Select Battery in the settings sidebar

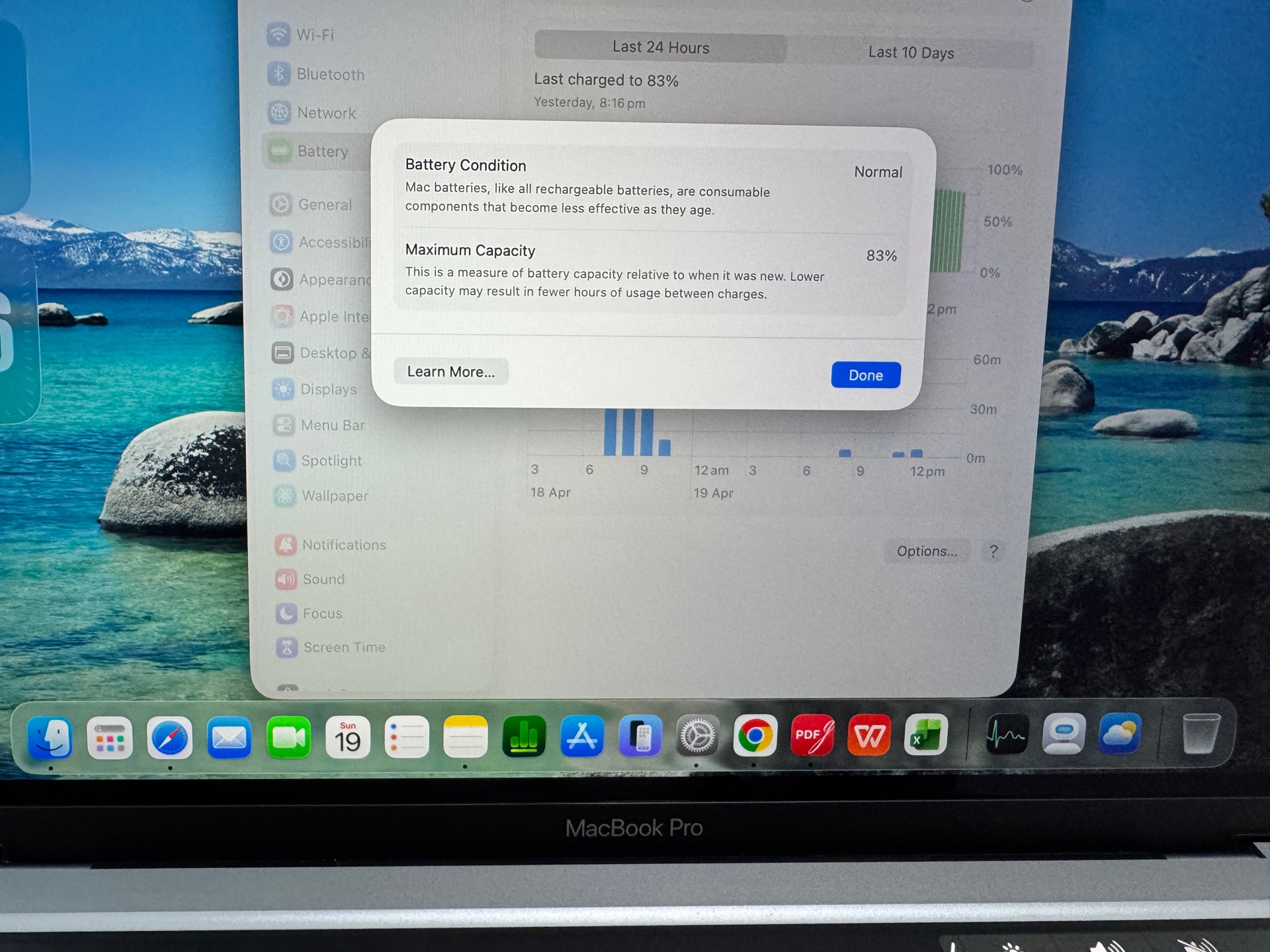click(317, 151)
